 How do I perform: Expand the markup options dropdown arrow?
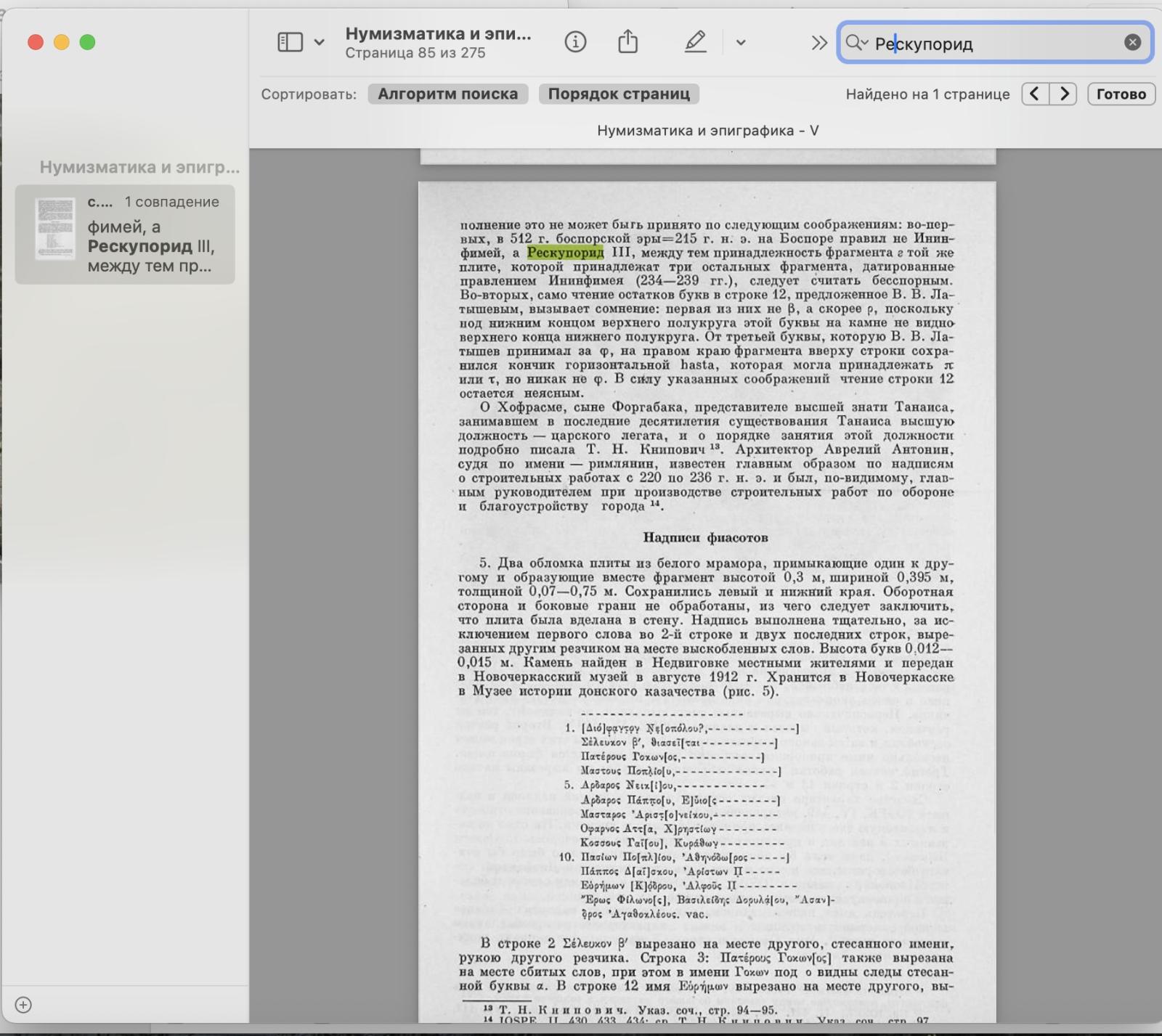click(x=741, y=42)
